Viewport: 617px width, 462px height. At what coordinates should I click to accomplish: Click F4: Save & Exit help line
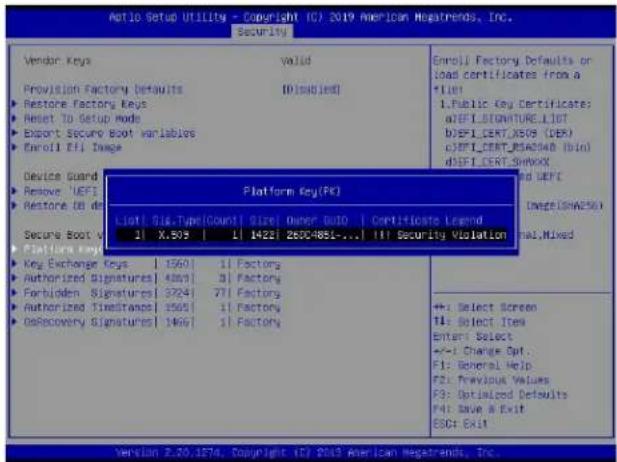[x=478, y=409]
